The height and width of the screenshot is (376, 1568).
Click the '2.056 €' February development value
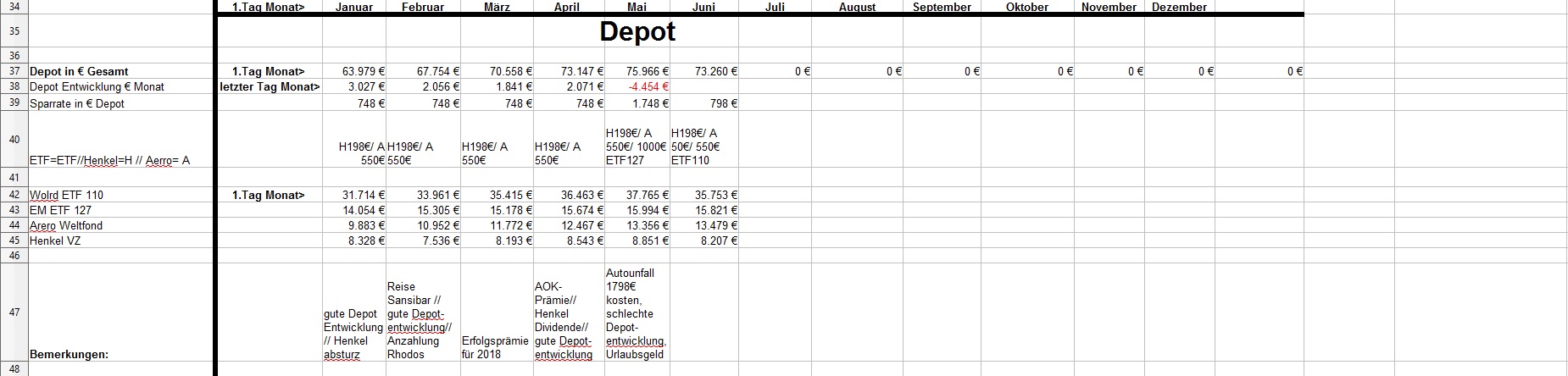423,86
